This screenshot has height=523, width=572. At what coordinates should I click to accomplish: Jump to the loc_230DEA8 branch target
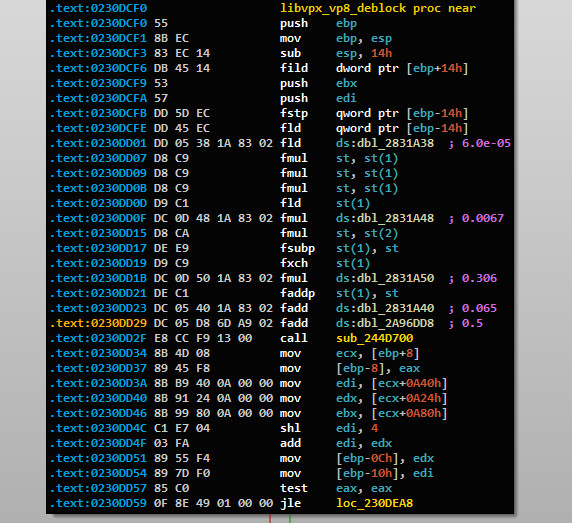click(374, 503)
